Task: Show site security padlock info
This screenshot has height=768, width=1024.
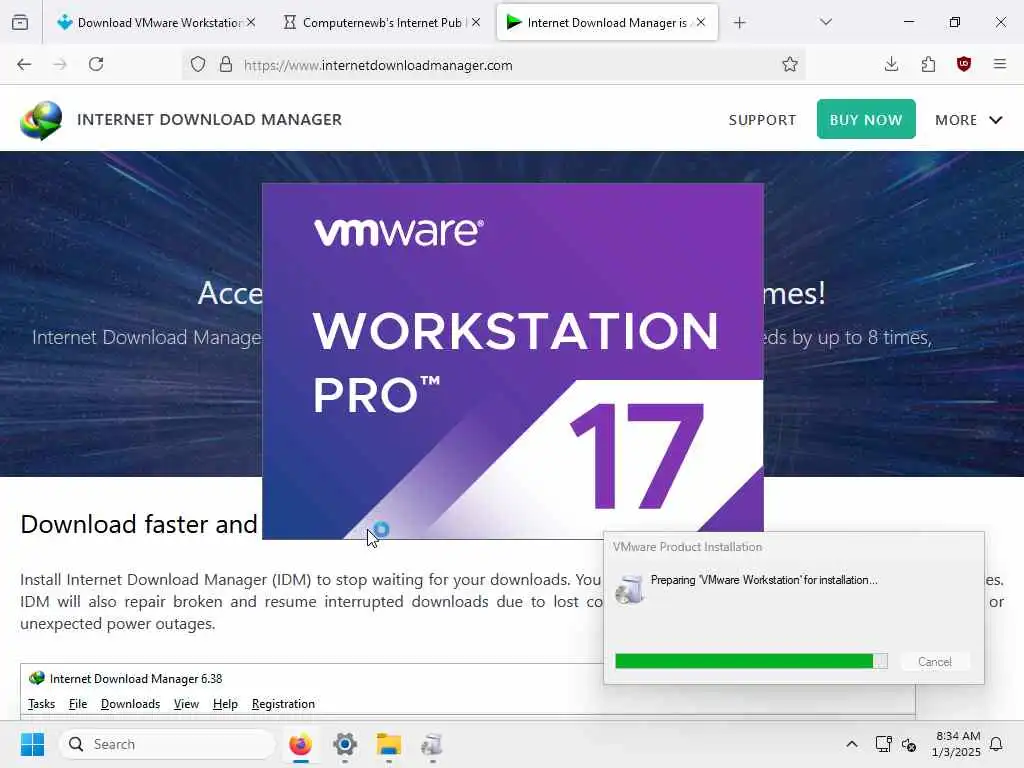Action: 226,65
